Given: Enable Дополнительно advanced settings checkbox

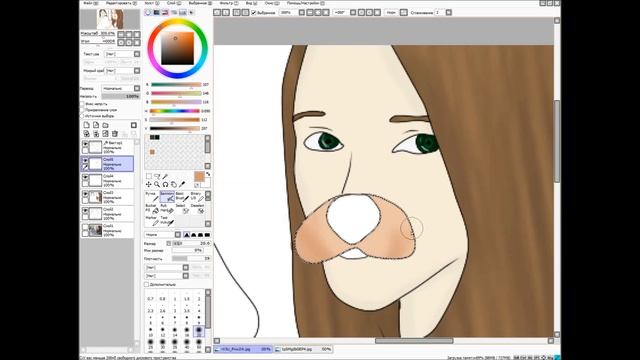Looking at the screenshot, I should [147, 284].
